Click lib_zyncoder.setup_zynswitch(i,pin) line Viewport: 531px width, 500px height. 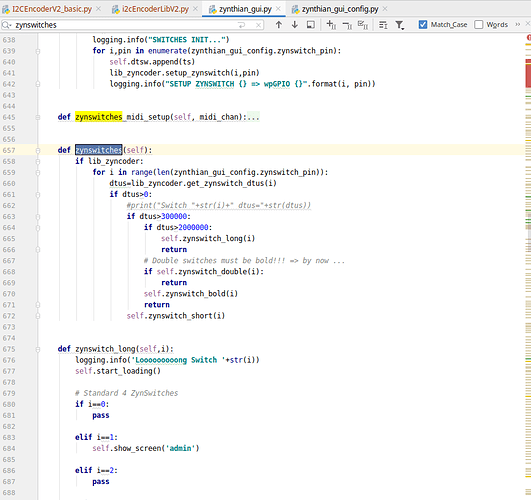click(x=184, y=73)
